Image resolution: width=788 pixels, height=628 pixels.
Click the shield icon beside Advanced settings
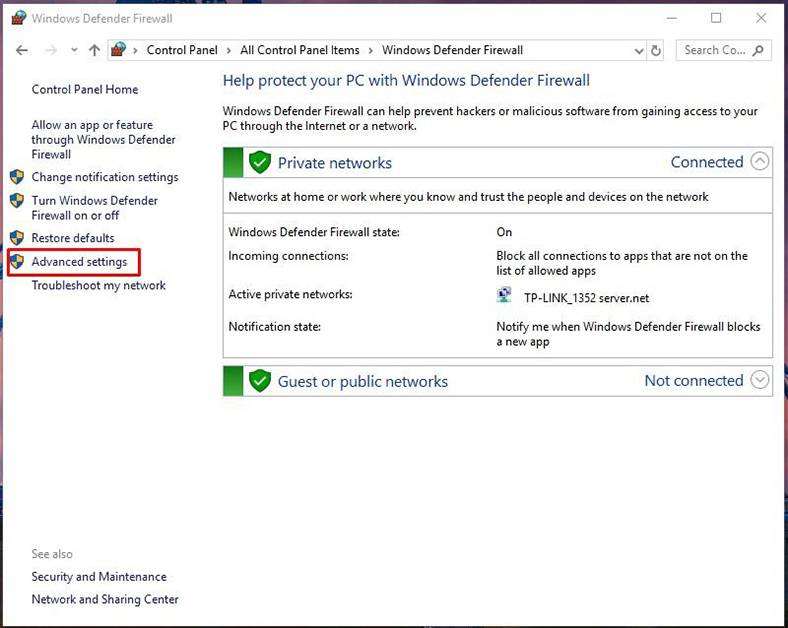(x=17, y=261)
